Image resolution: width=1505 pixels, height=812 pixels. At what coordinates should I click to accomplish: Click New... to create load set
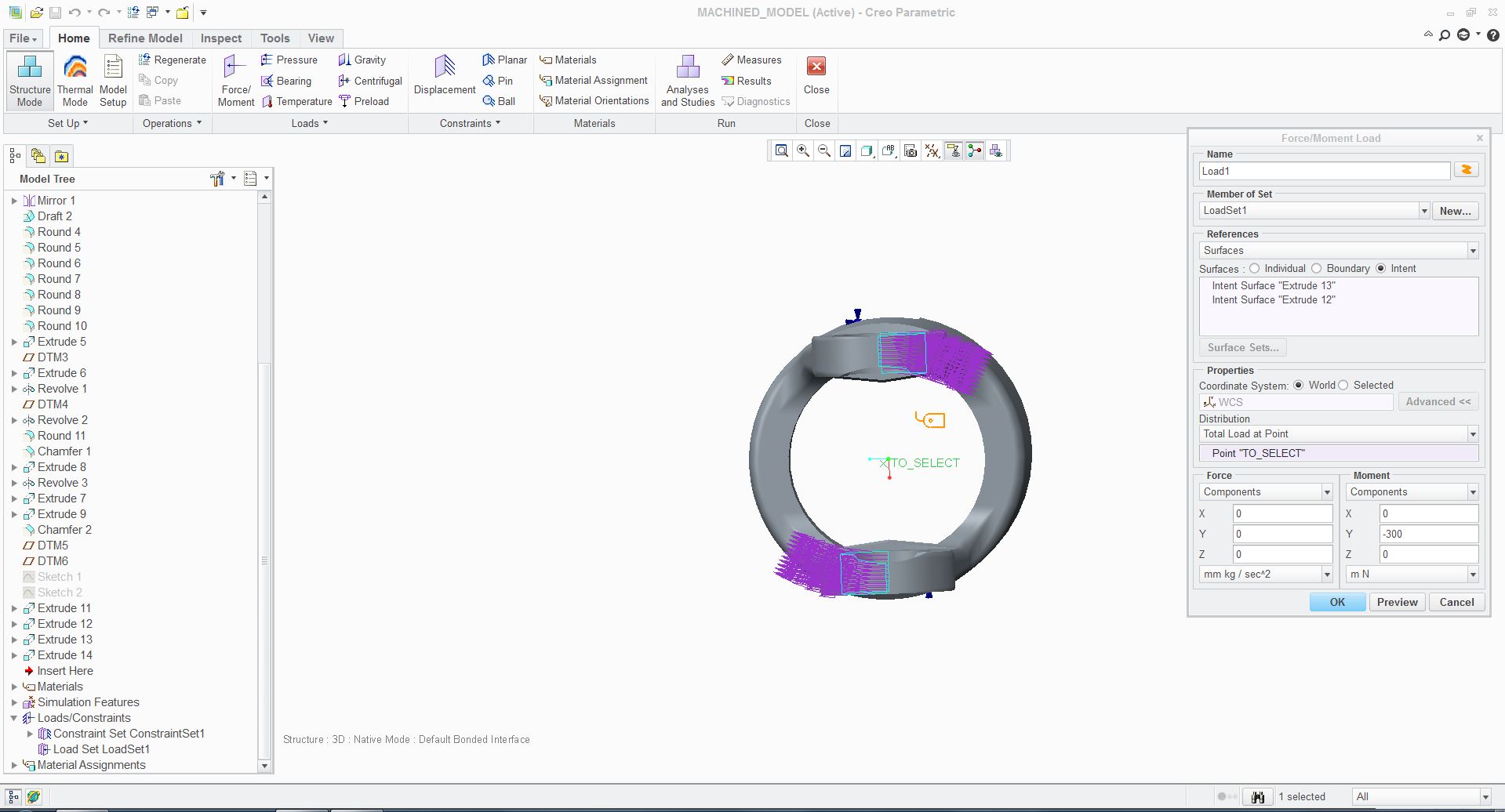(1455, 211)
